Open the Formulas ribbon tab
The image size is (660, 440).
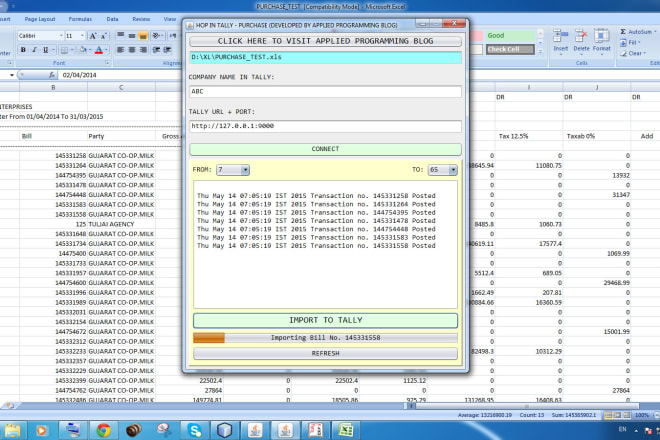point(80,19)
